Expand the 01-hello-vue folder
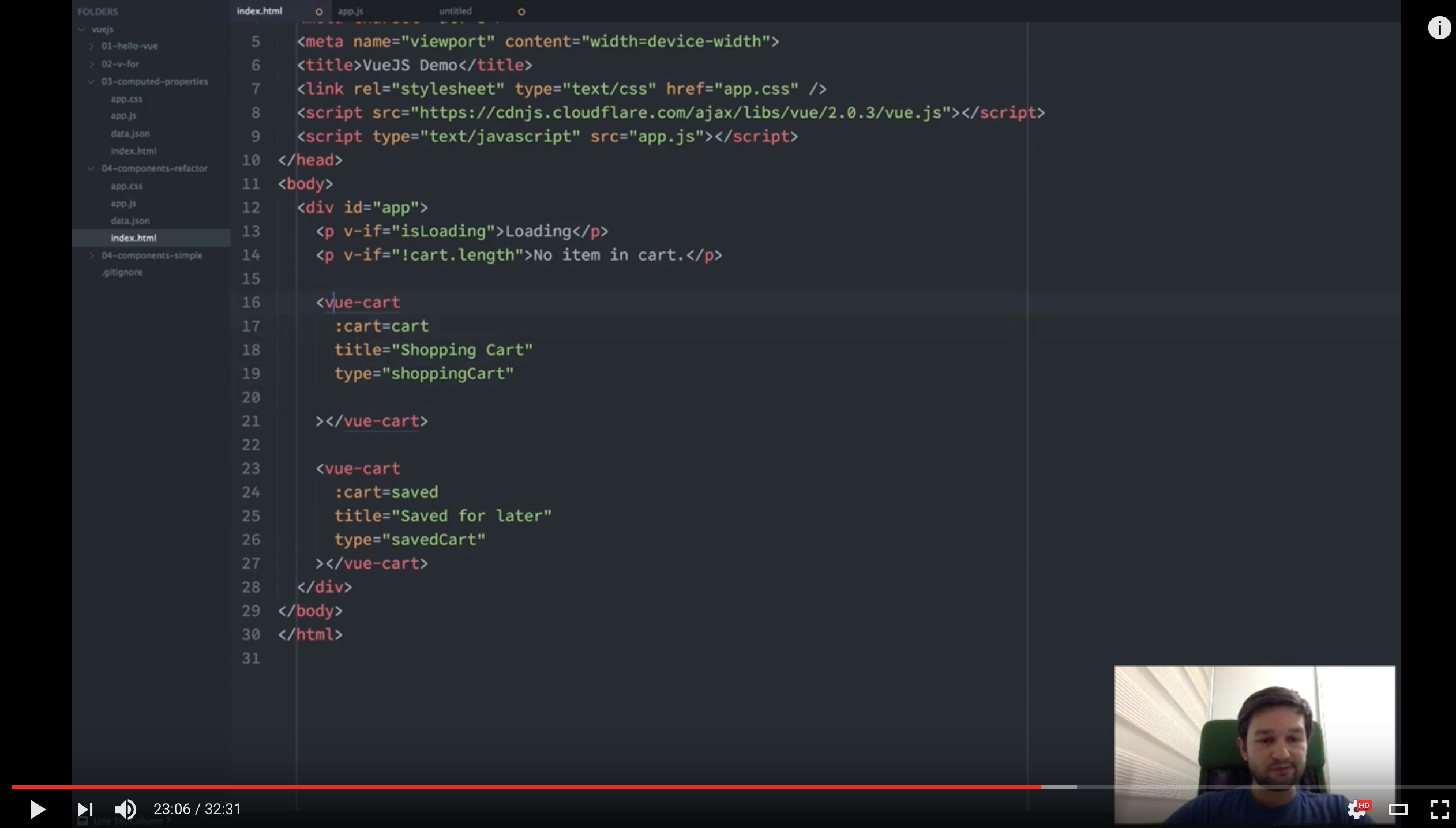 pyautogui.click(x=92, y=46)
